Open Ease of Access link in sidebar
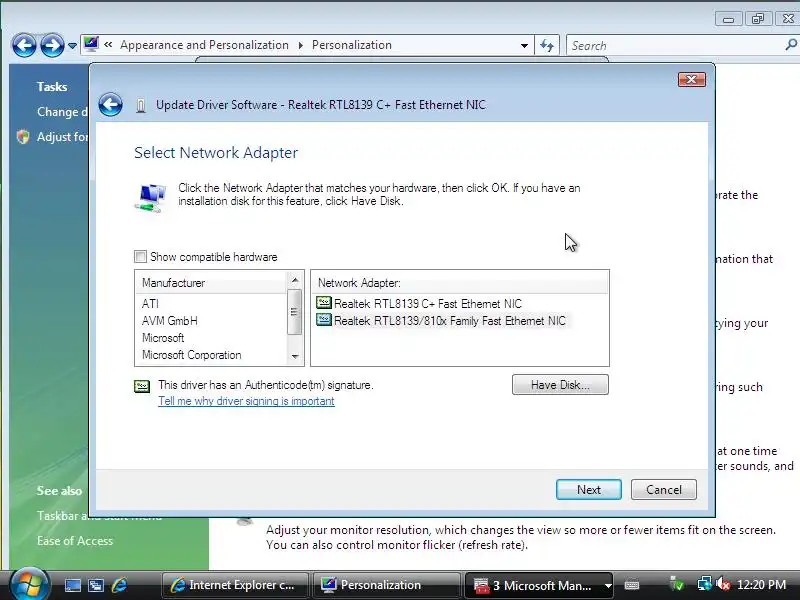This screenshot has height=600, width=800. [74, 541]
